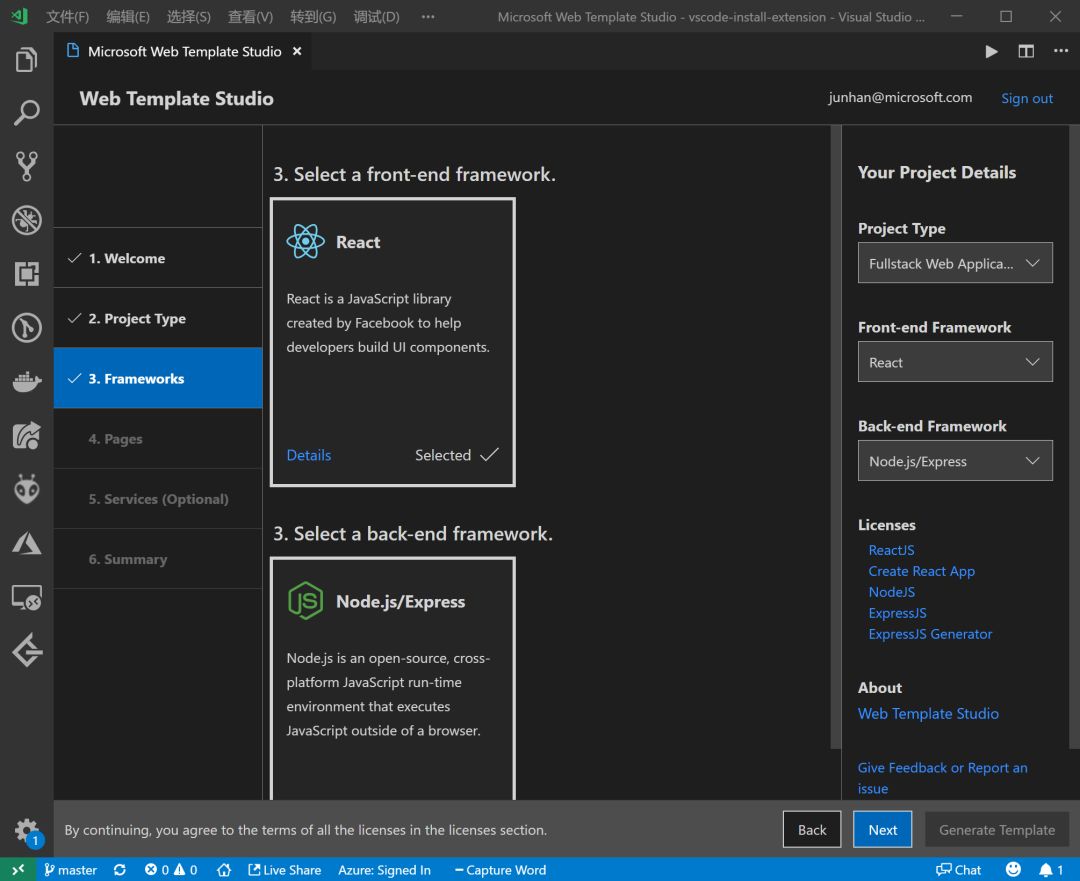Open the ExpressJS Generator license link
The width and height of the screenshot is (1080, 881).
tap(930, 634)
